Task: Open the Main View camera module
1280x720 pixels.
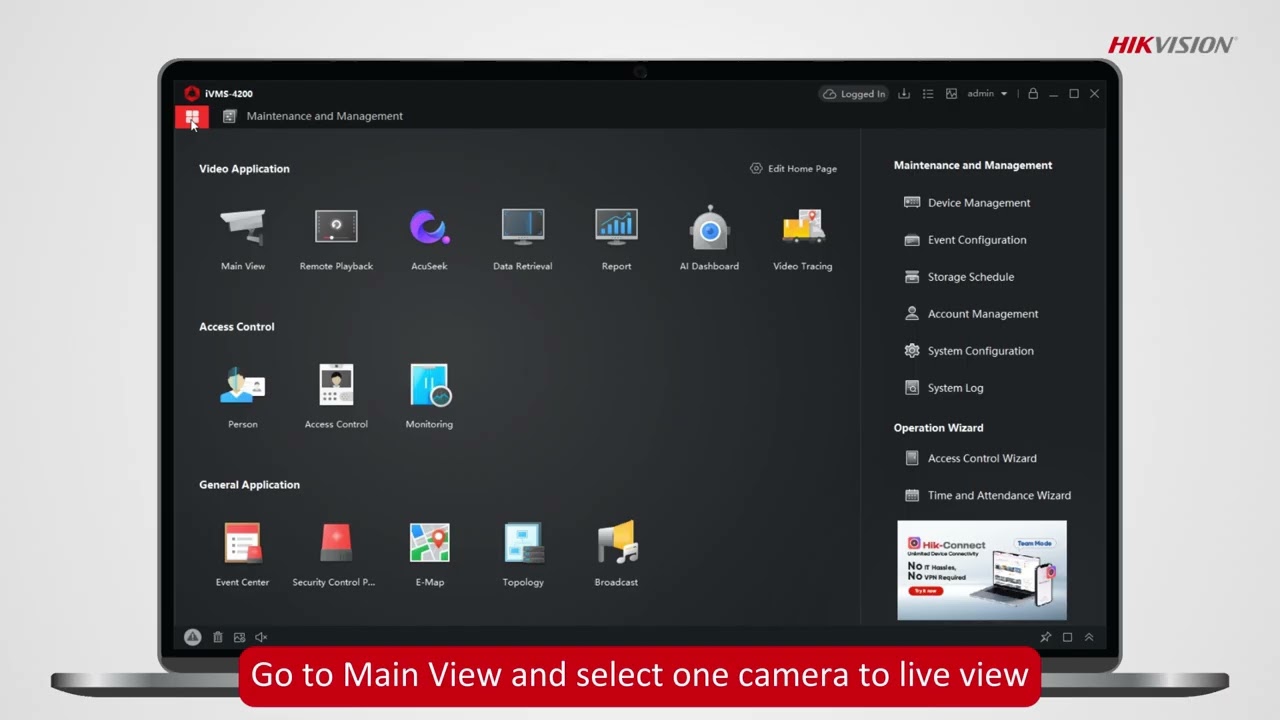Action: point(243,238)
